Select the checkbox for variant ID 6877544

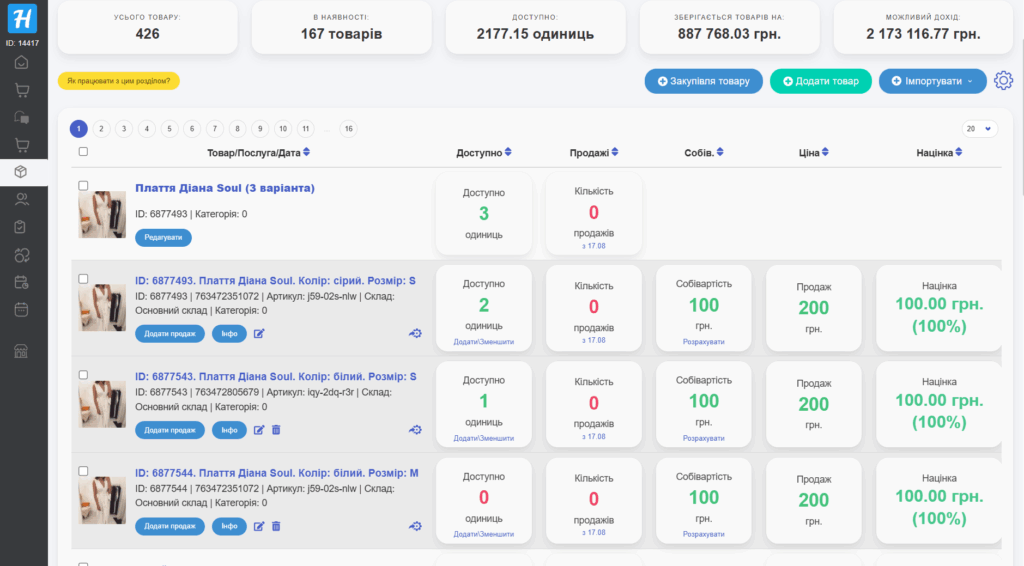point(83,471)
